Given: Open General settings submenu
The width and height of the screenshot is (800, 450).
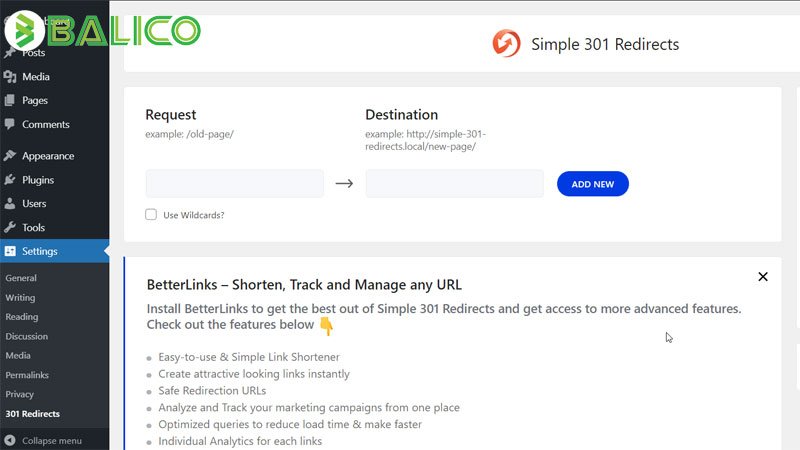Looking at the screenshot, I should tap(21, 278).
